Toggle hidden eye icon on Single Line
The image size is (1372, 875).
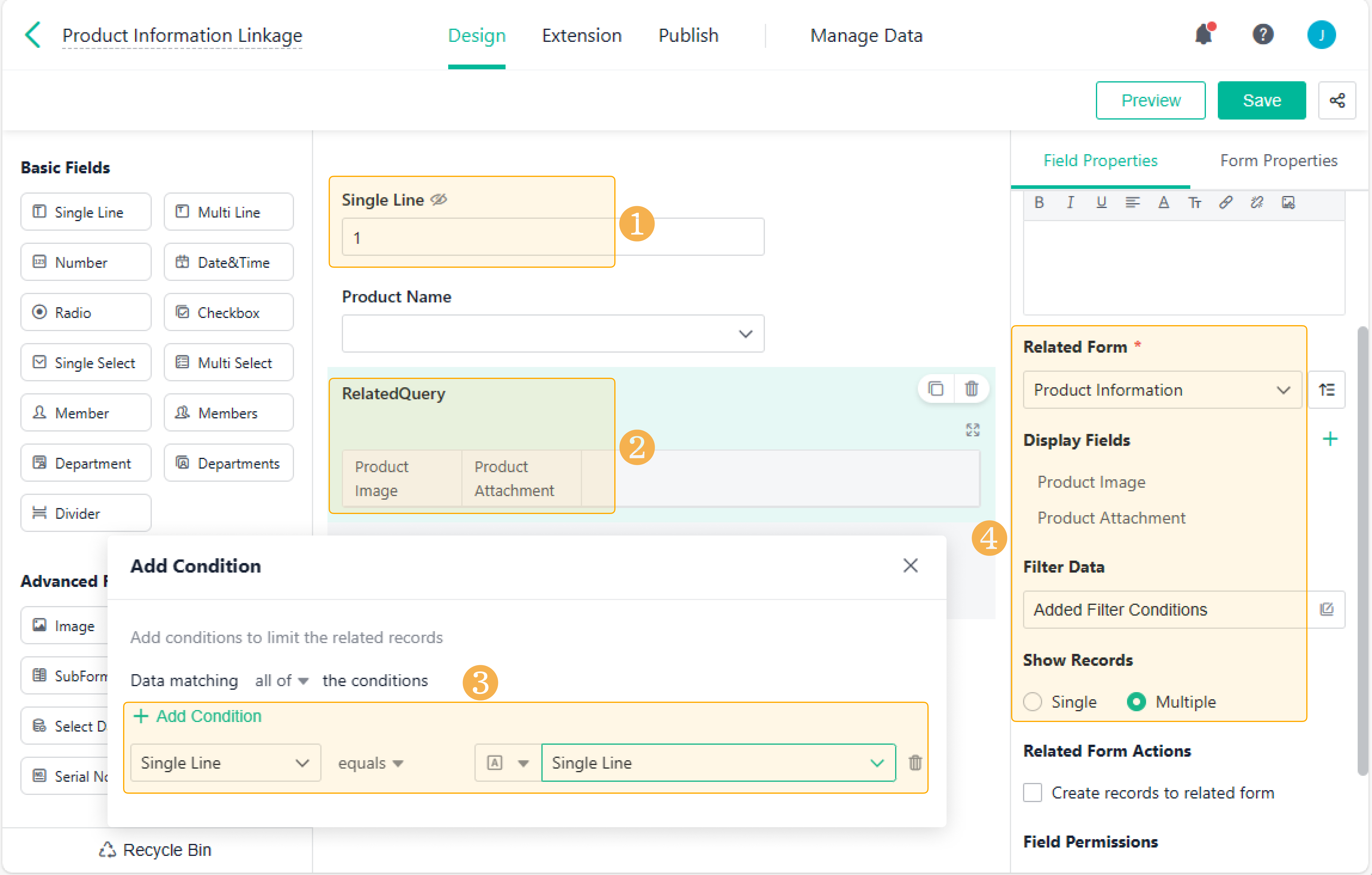[438, 200]
